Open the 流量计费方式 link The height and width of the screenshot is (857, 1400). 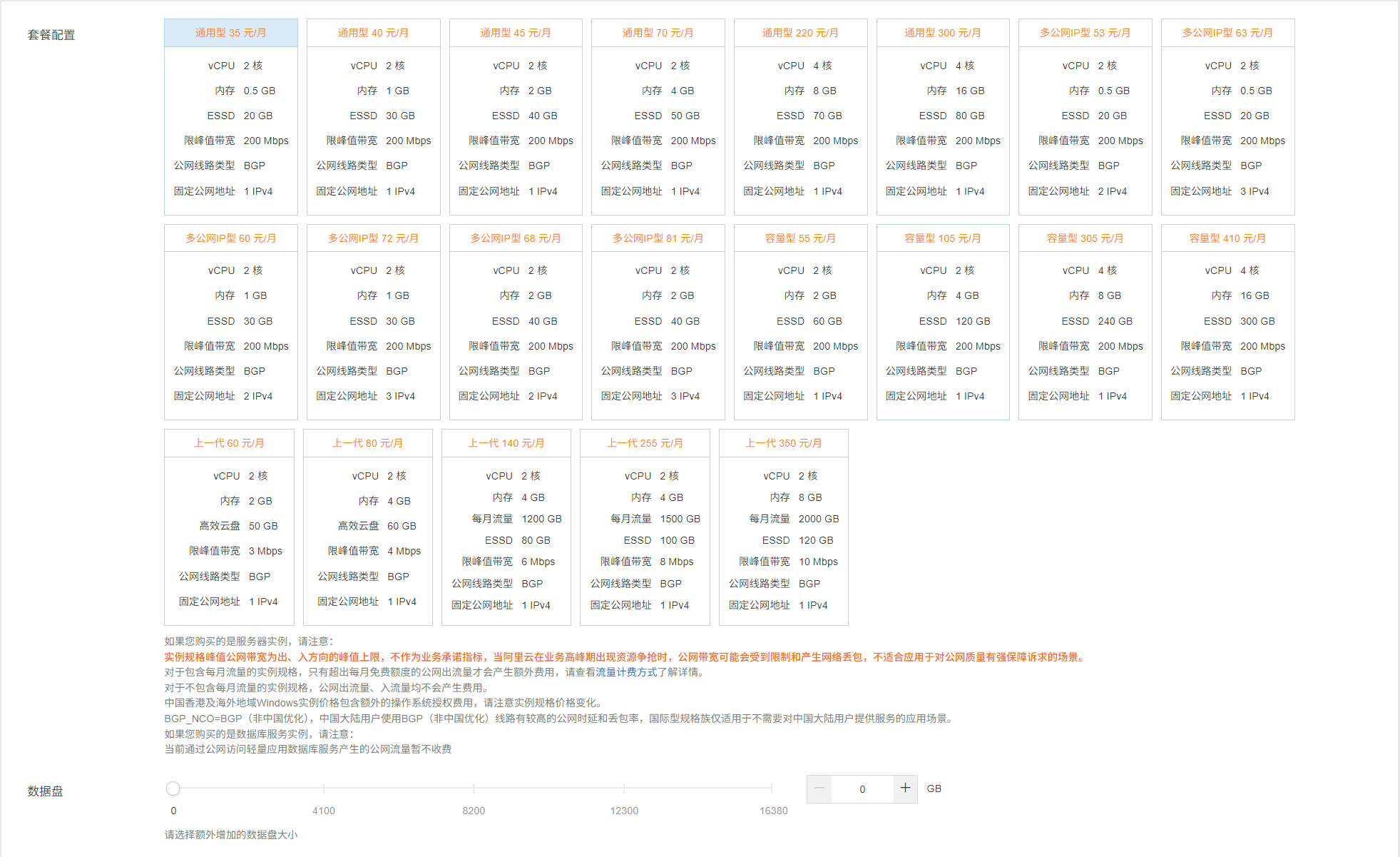pyautogui.click(x=625, y=672)
